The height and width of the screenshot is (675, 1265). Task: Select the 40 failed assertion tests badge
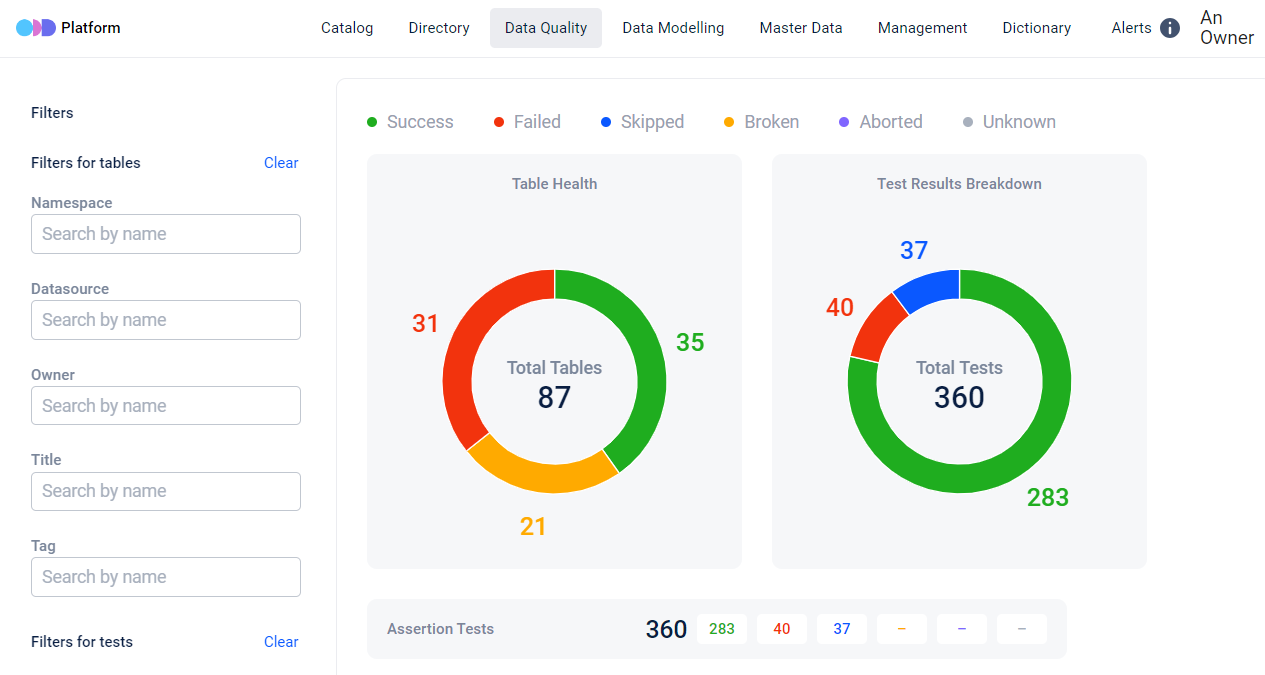(x=782, y=629)
